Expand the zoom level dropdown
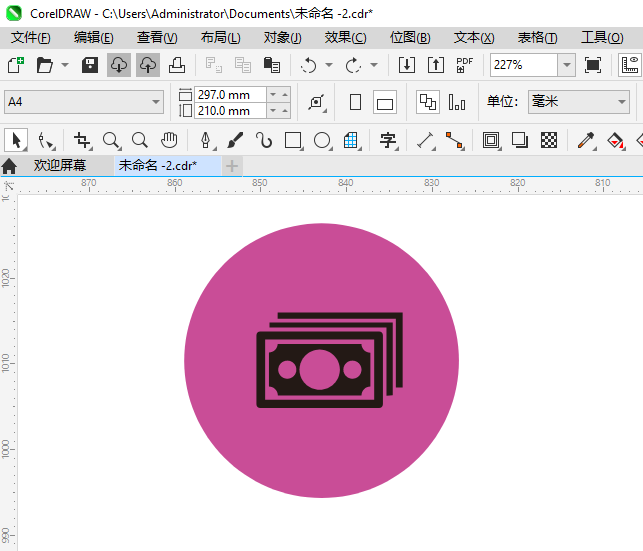Viewport: 643px width, 551px height. pos(567,65)
